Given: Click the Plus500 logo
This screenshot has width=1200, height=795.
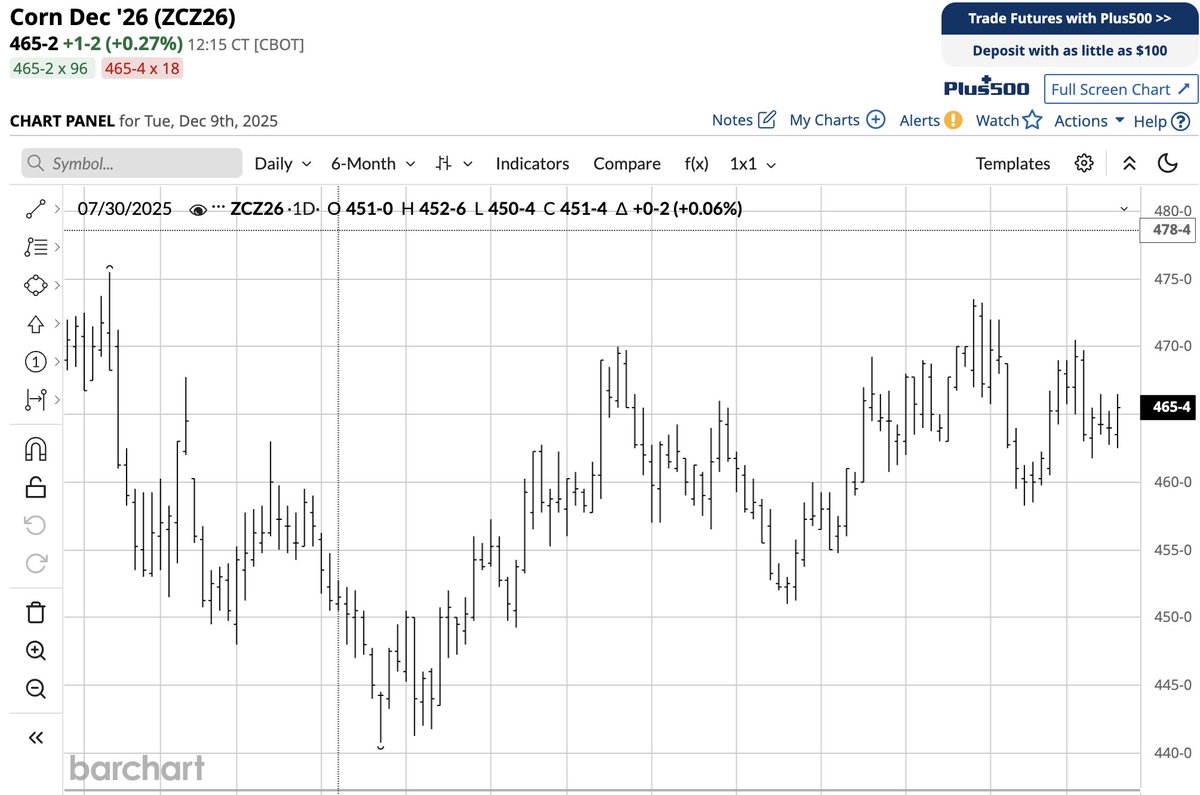Looking at the screenshot, I should [987, 88].
